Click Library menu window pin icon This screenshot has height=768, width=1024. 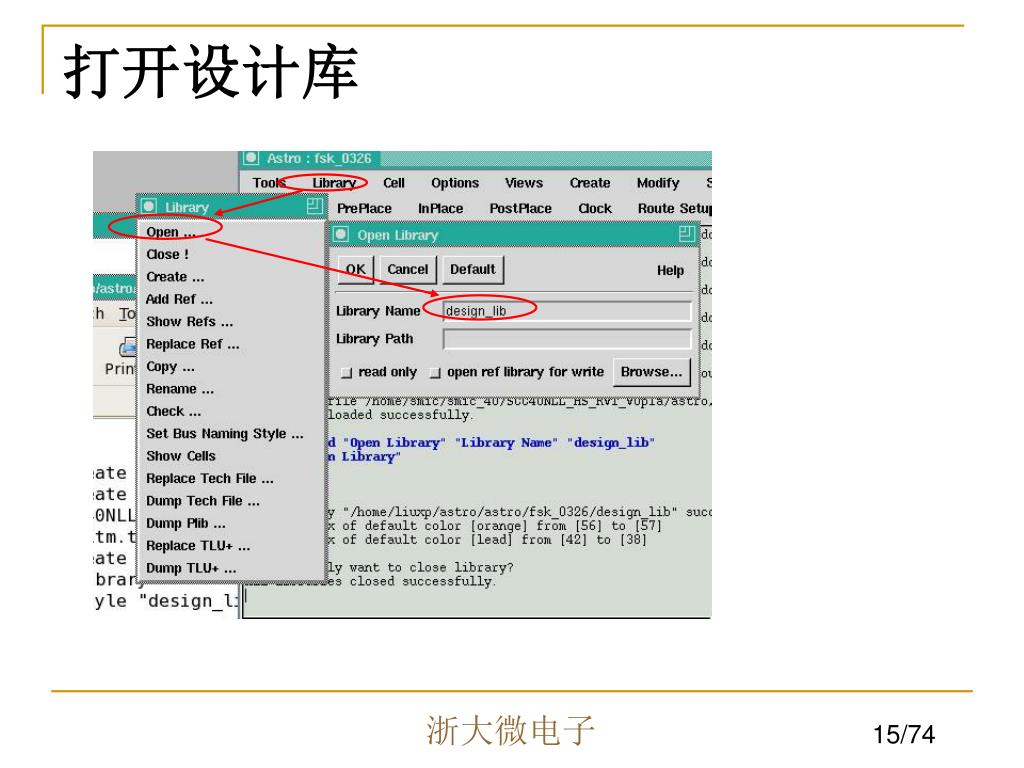315,206
